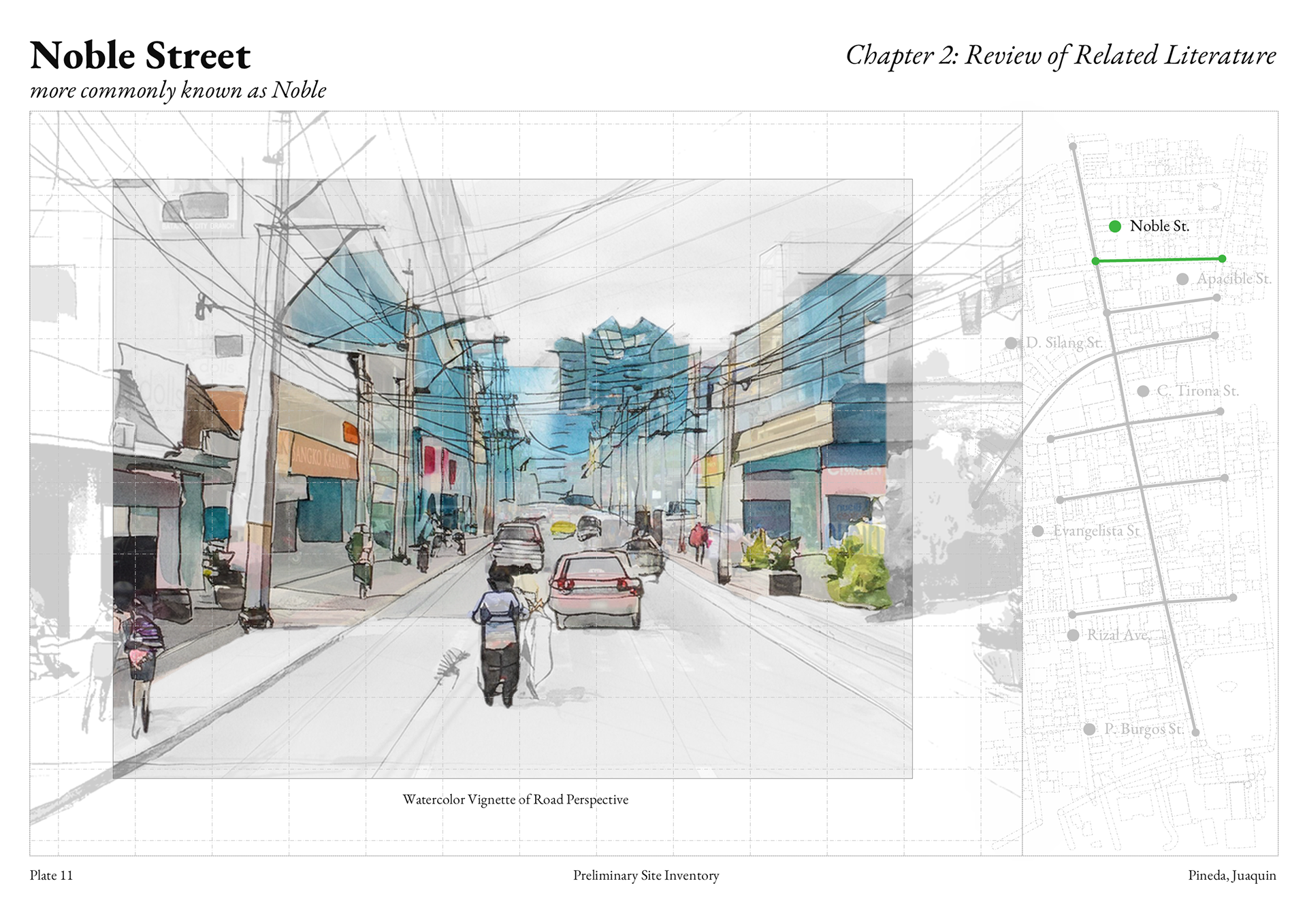
Task: Click the D. Silang St. marker dot
Action: tap(1011, 343)
